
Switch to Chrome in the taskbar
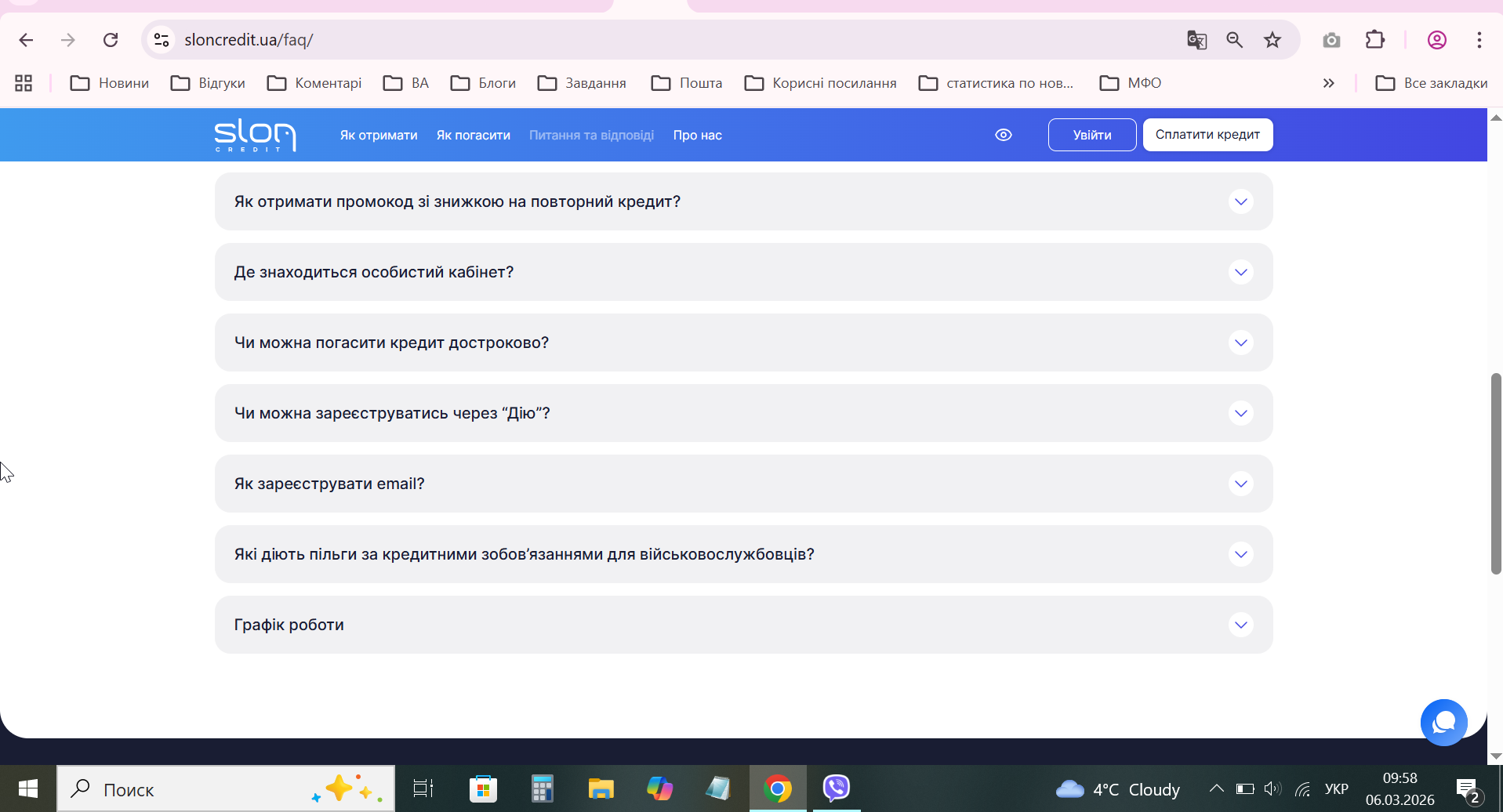click(777, 788)
